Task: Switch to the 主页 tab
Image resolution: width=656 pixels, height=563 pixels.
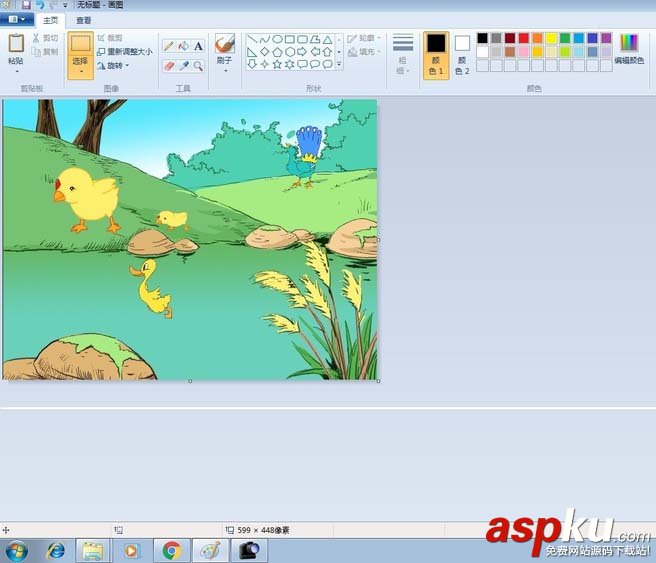Action: pyautogui.click(x=51, y=20)
